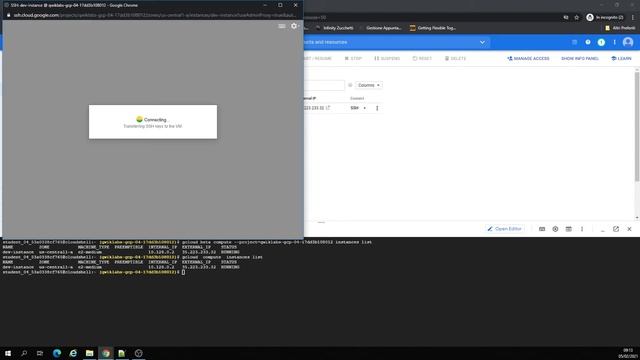640x360 pixels.
Task: Open the SSH window settings gear
Action: click(x=294, y=26)
